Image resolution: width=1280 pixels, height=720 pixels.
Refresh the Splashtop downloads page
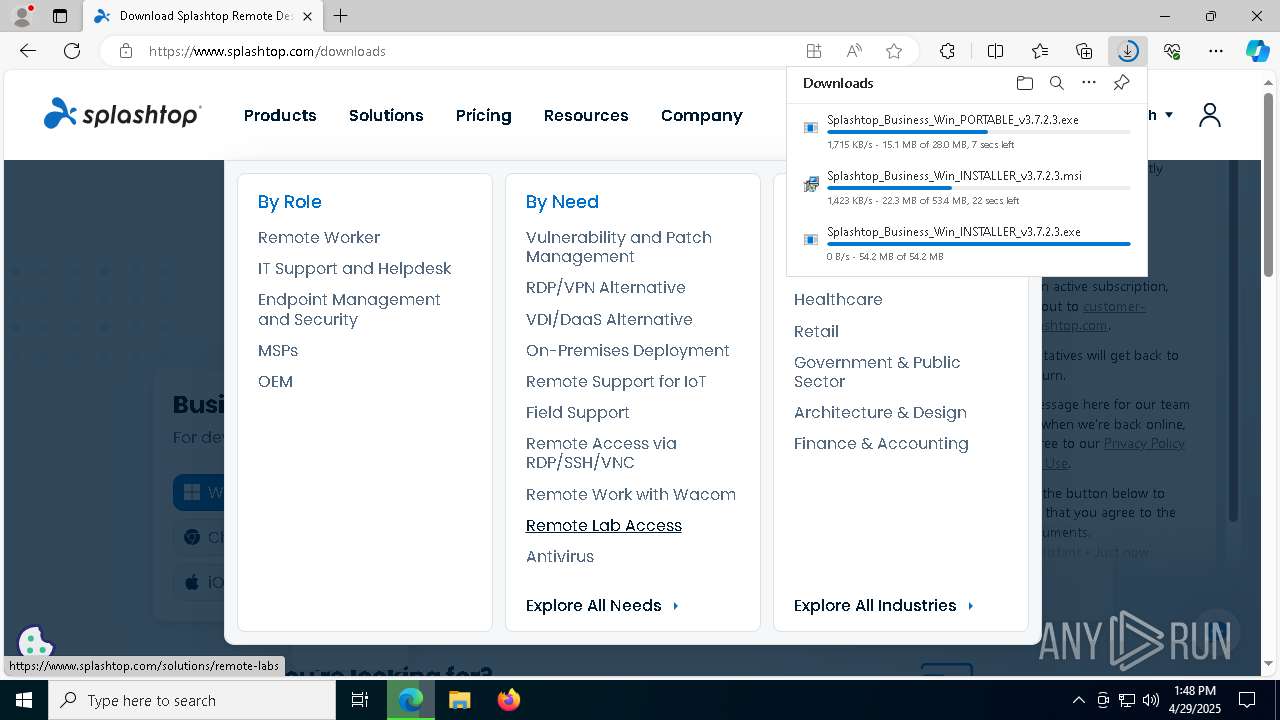point(72,51)
